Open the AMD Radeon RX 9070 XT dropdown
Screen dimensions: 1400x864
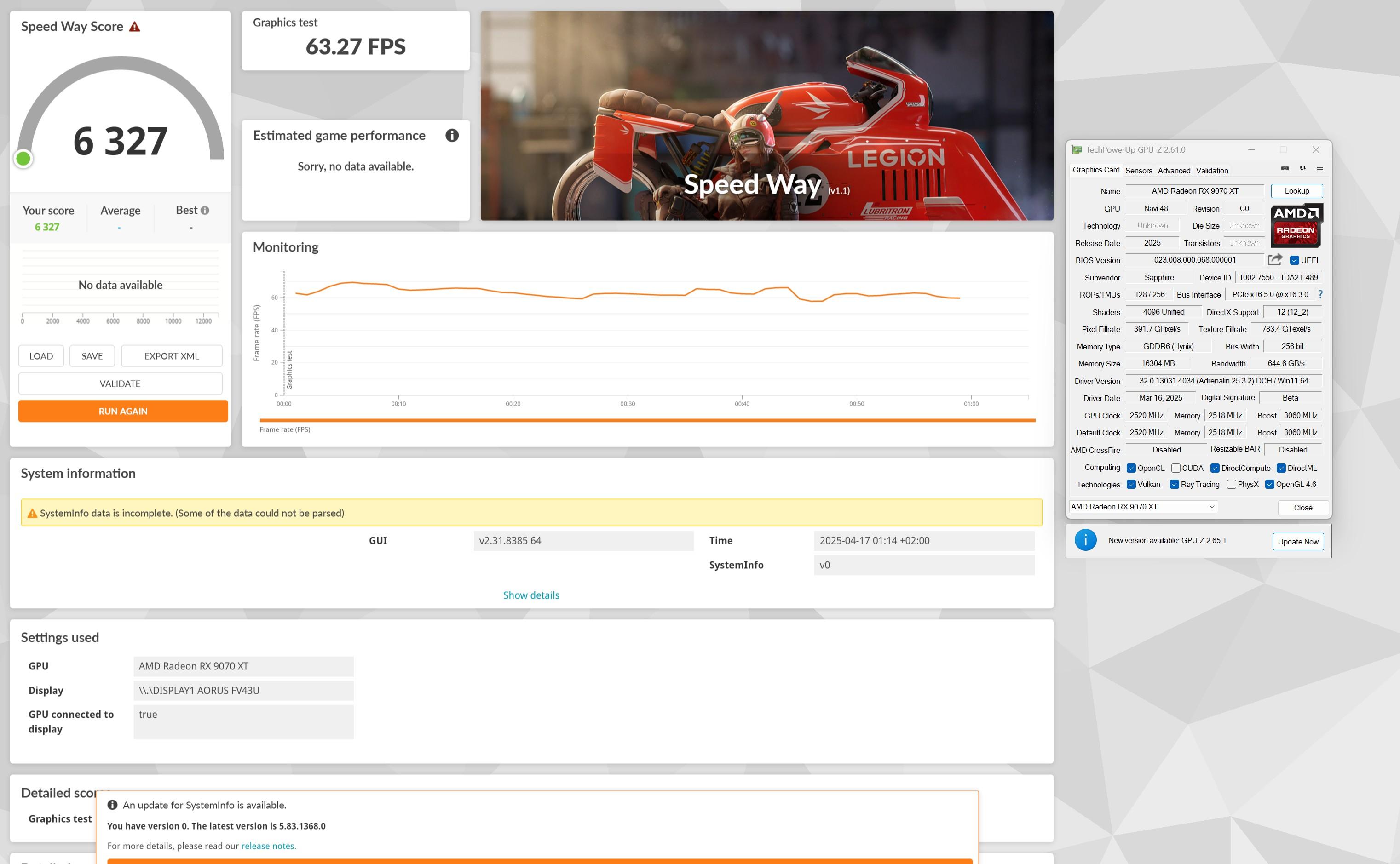click(x=1143, y=507)
